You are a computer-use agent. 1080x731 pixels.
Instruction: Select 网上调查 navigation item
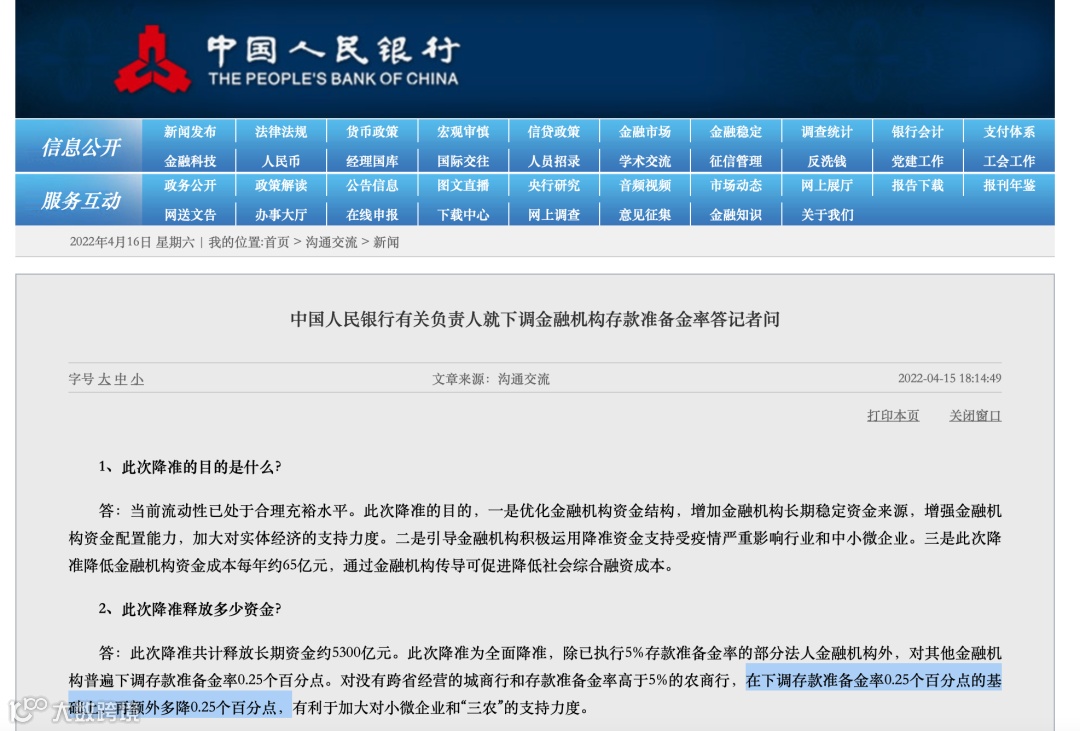[554, 215]
